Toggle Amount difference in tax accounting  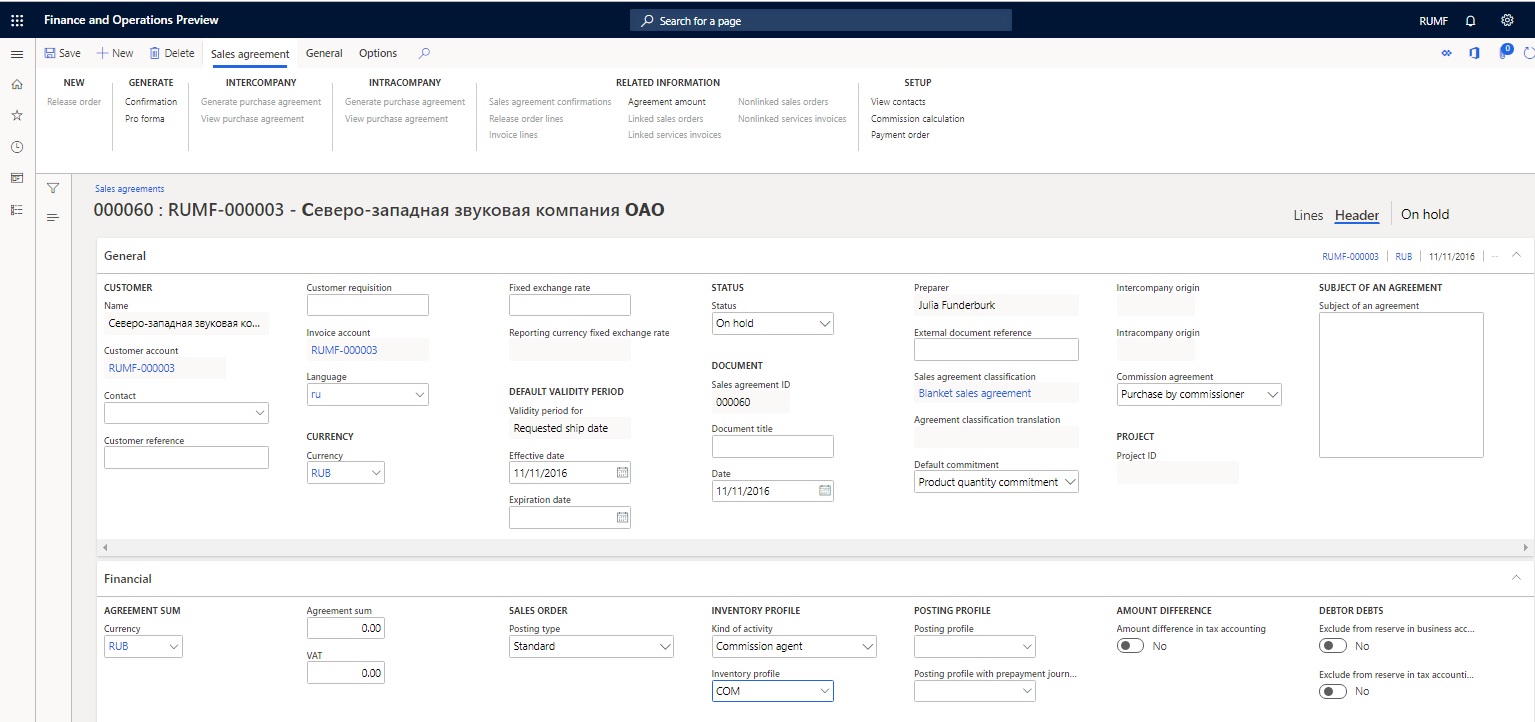(1131, 646)
